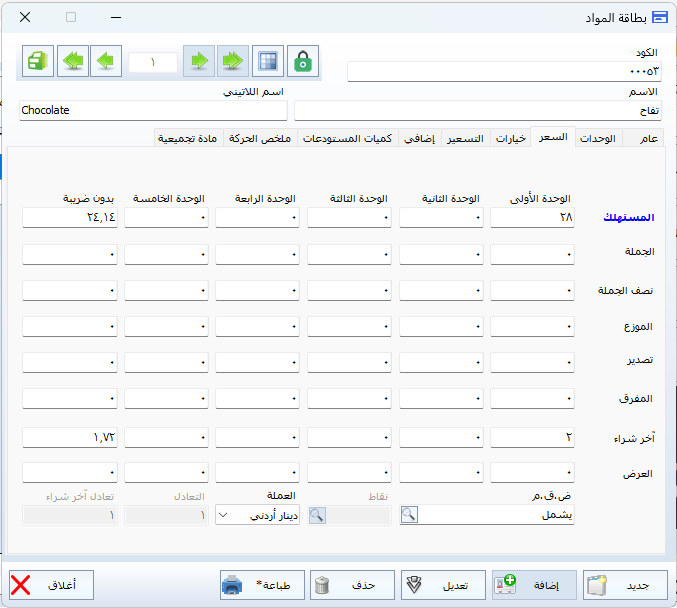Click the العرض without-tax field
Image resolution: width=677 pixels, height=608 pixels.
[70, 473]
